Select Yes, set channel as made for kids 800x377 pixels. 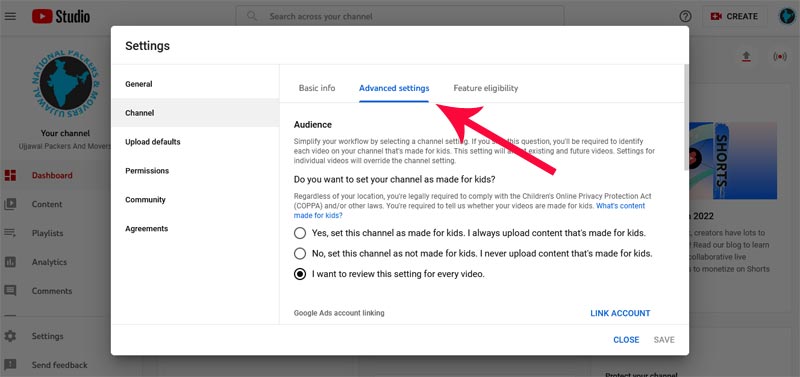[300, 234]
